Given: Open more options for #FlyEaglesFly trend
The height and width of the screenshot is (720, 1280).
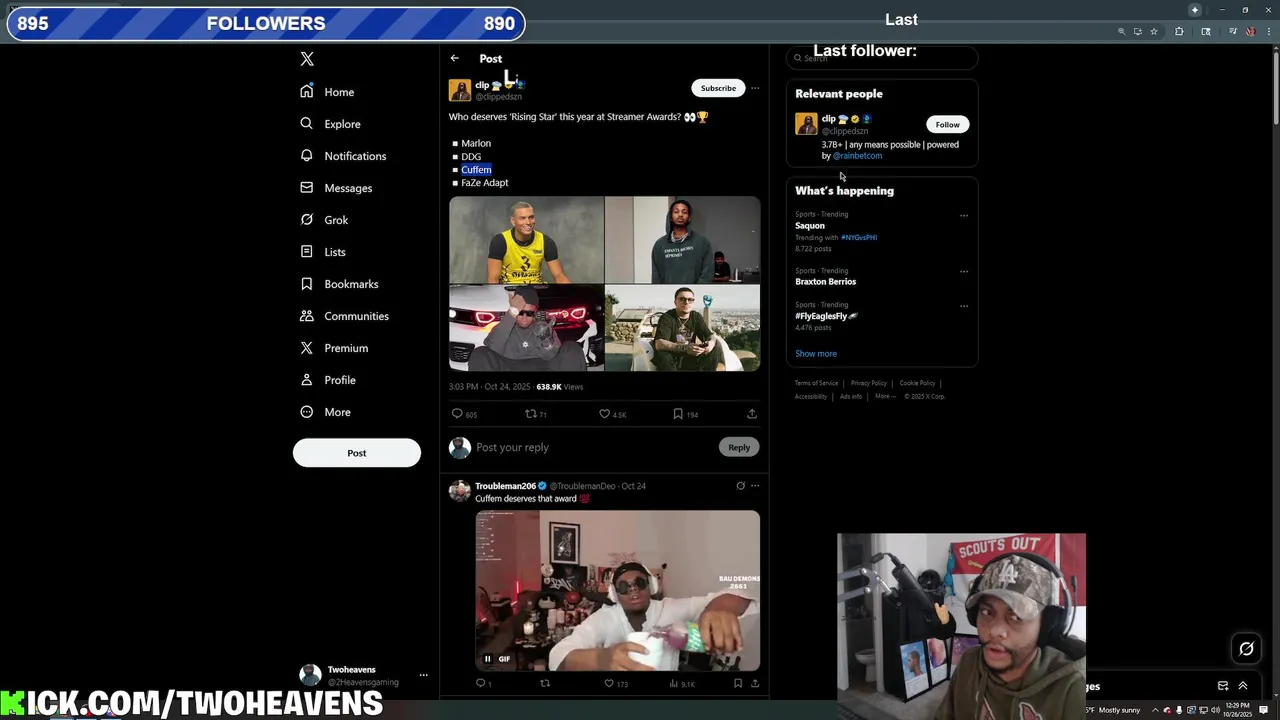Looking at the screenshot, I should coord(964,305).
